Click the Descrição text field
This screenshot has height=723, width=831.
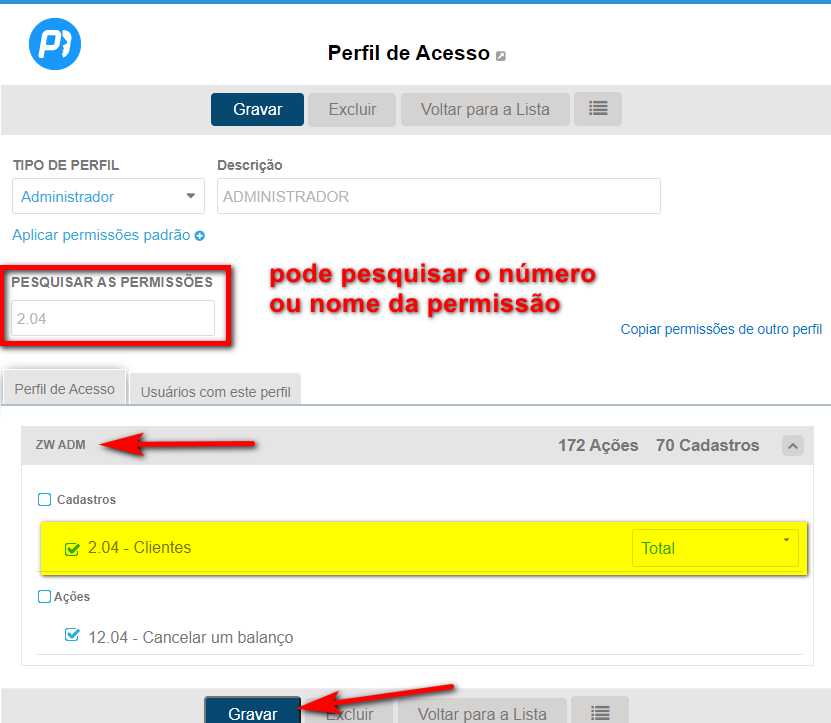[x=438, y=196]
